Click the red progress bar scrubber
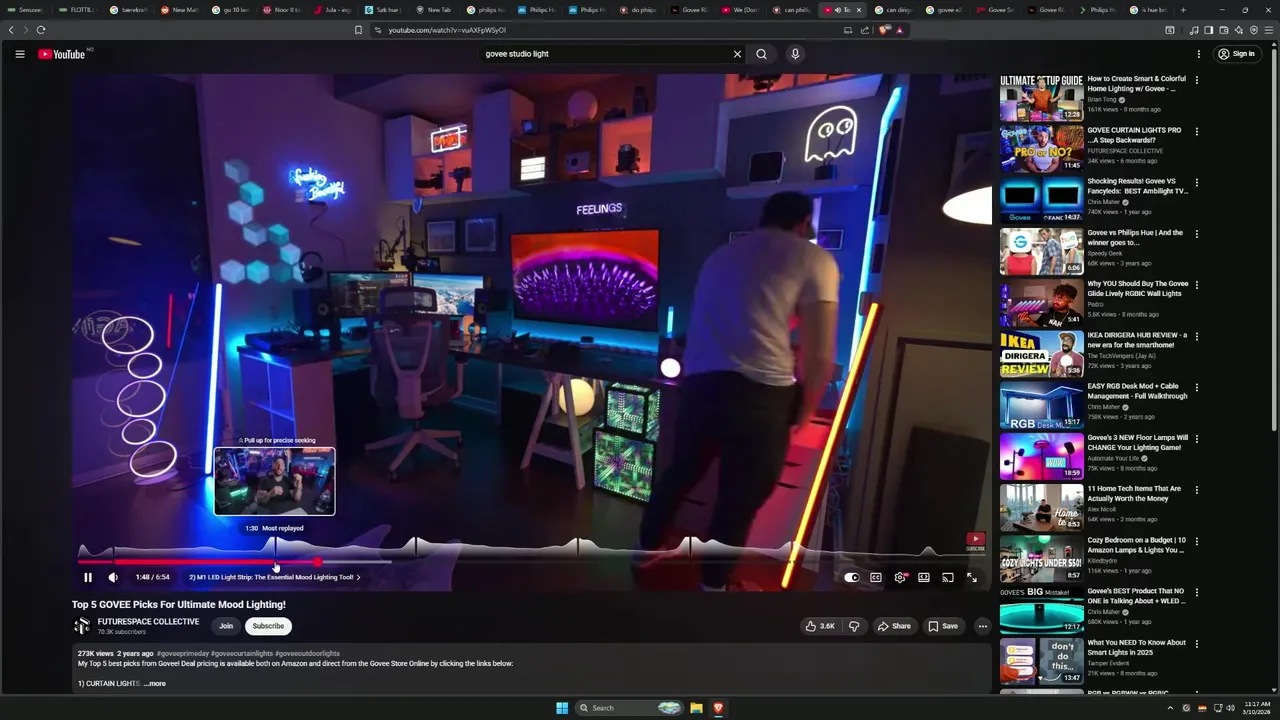The height and width of the screenshot is (720, 1280). click(x=317, y=562)
